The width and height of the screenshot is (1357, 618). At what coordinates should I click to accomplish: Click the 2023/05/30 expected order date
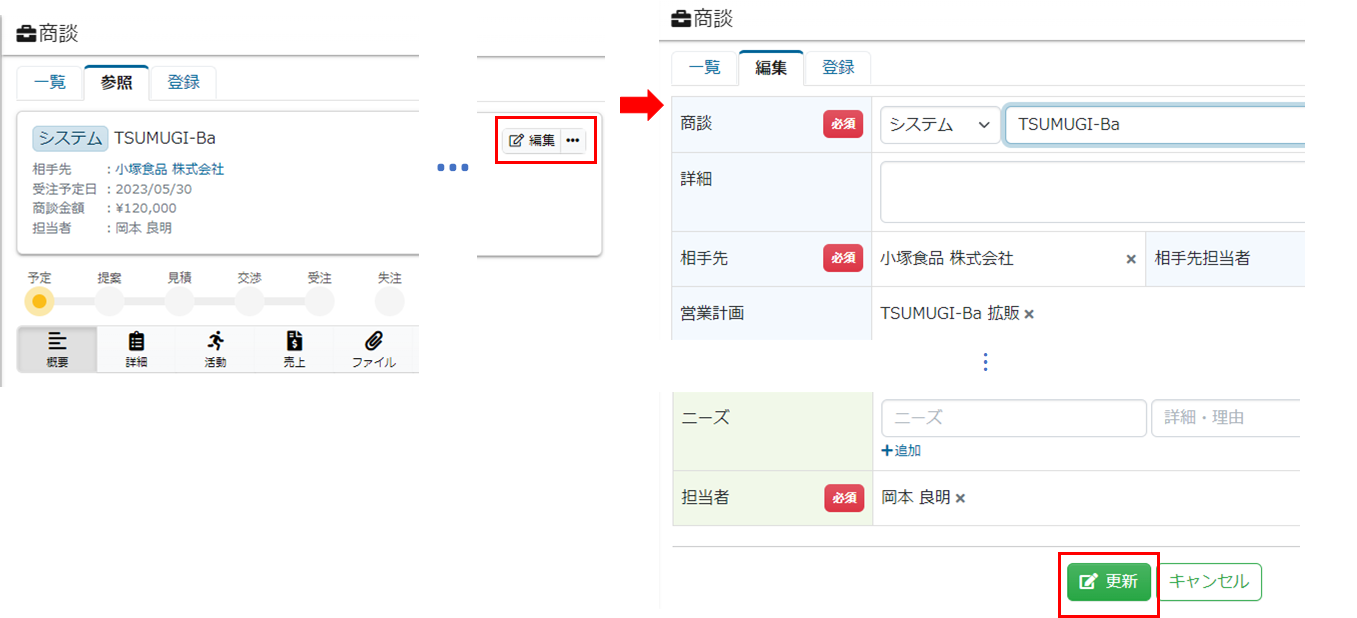coord(153,189)
